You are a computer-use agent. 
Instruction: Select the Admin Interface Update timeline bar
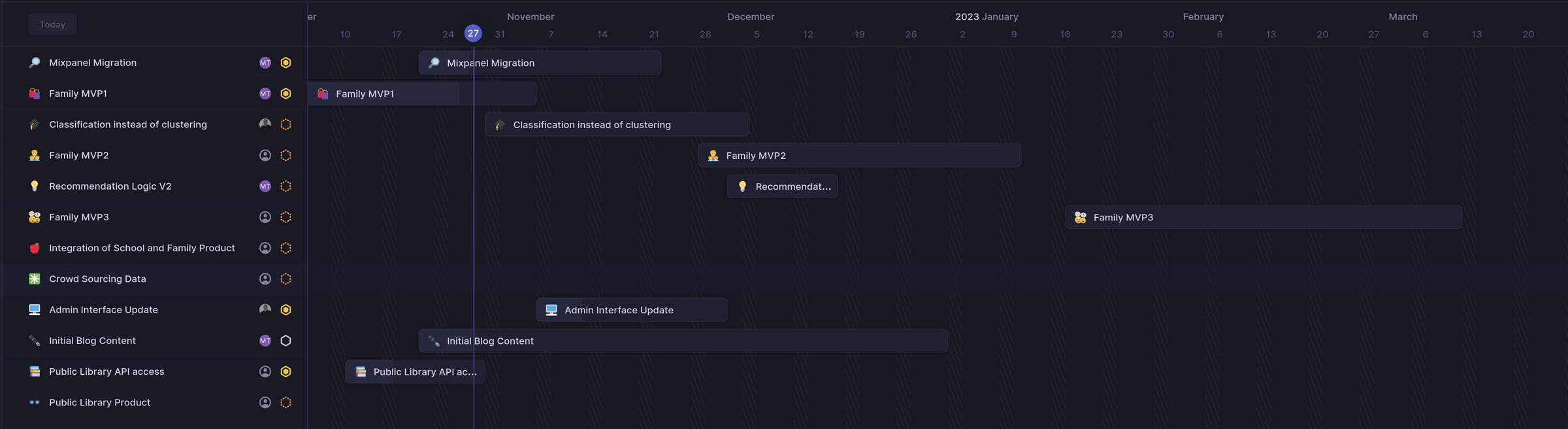(x=632, y=309)
